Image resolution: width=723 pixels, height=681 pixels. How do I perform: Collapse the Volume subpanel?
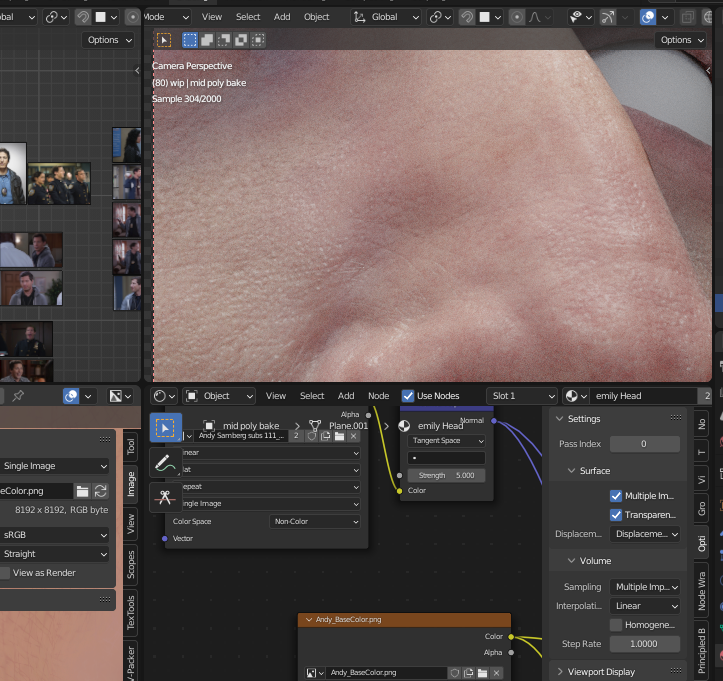click(572, 561)
